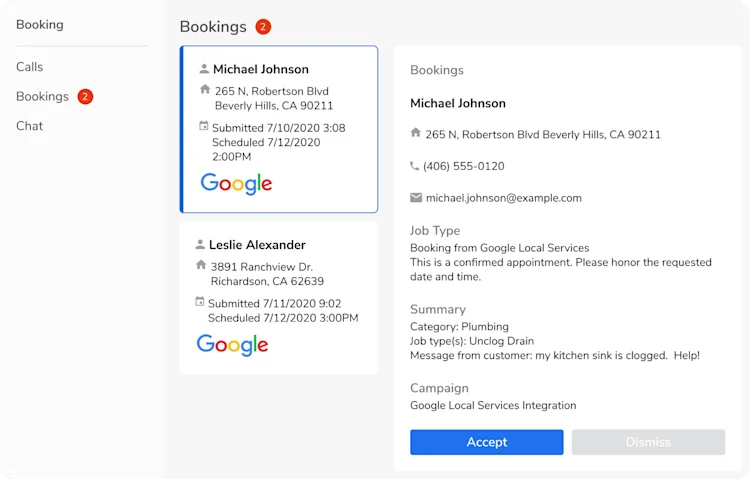Click the address line in the details panel
The image size is (750, 479).
tap(543, 134)
